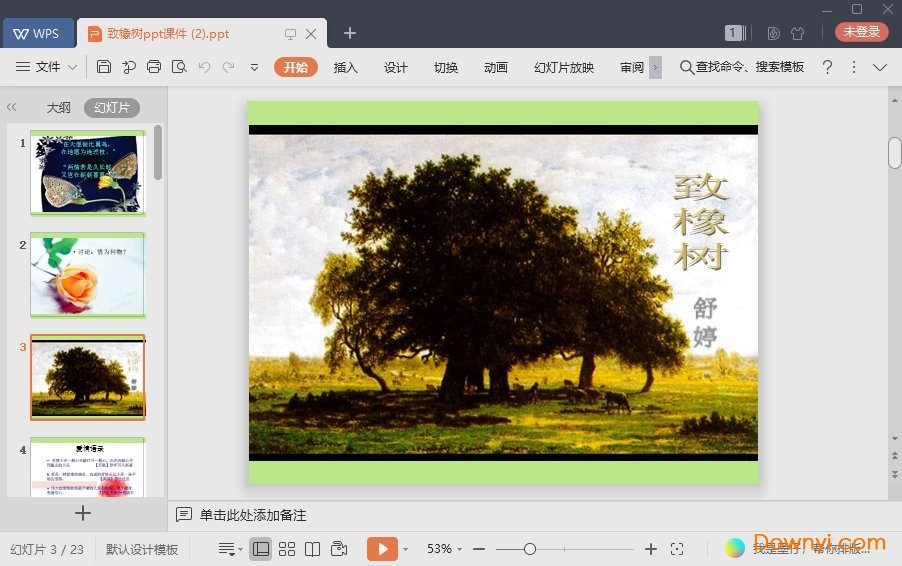Collapse the ribbon with chevron arrow
This screenshot has height=566, width=902.
pyautogui.click(x=880, y=67)
